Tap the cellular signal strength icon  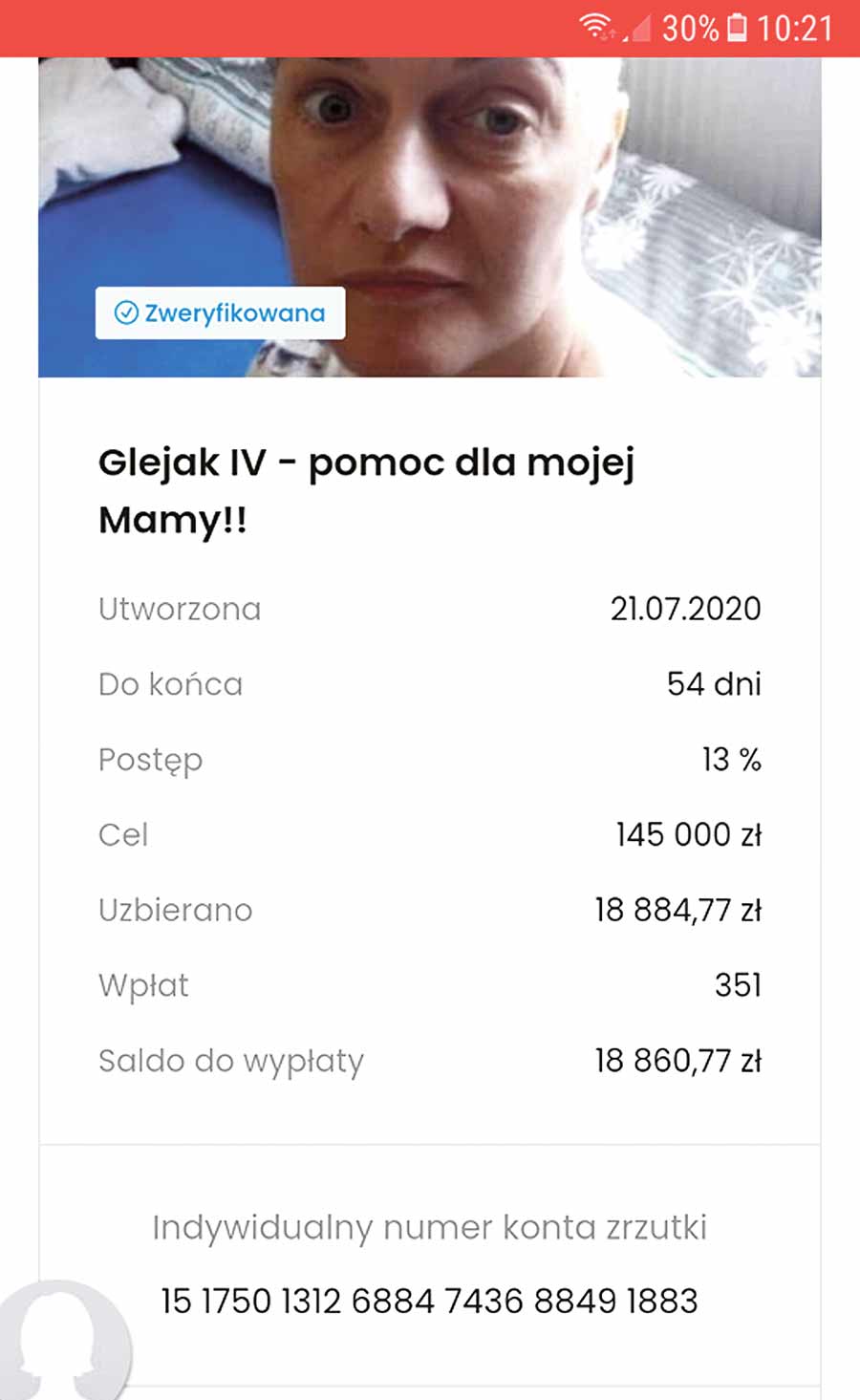click(x=637, y=29)
